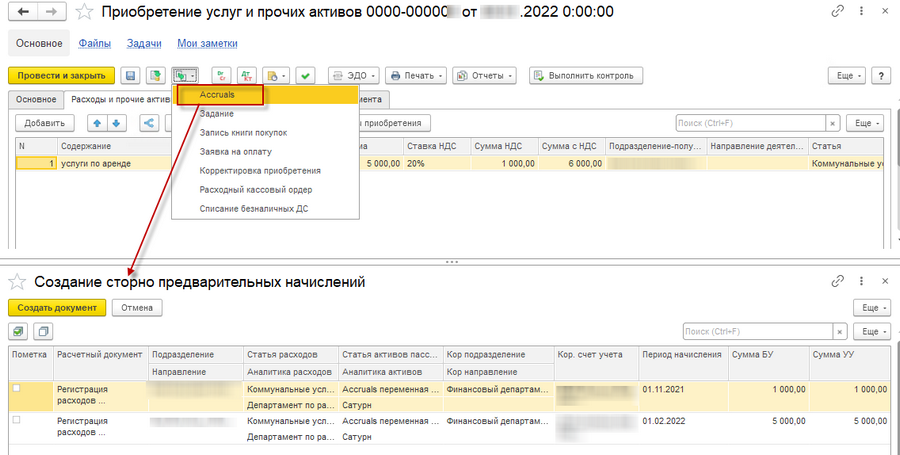Click the Отмена button

click(x=137, y=308)
